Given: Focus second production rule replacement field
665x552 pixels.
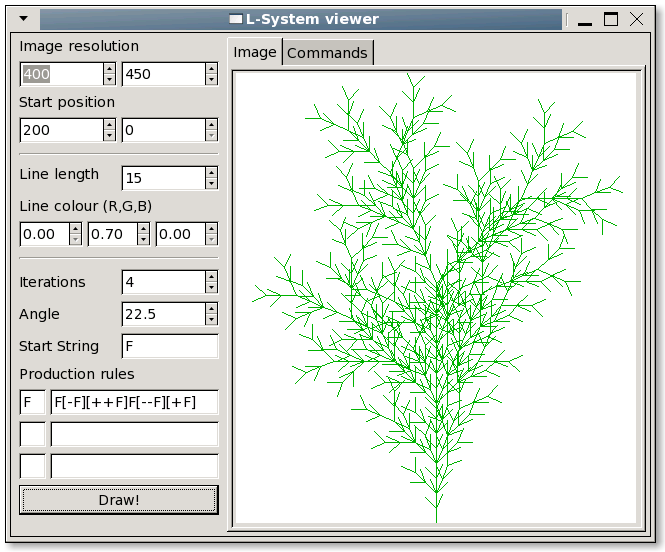Looking at the screenshot, I should coord(134,434).
